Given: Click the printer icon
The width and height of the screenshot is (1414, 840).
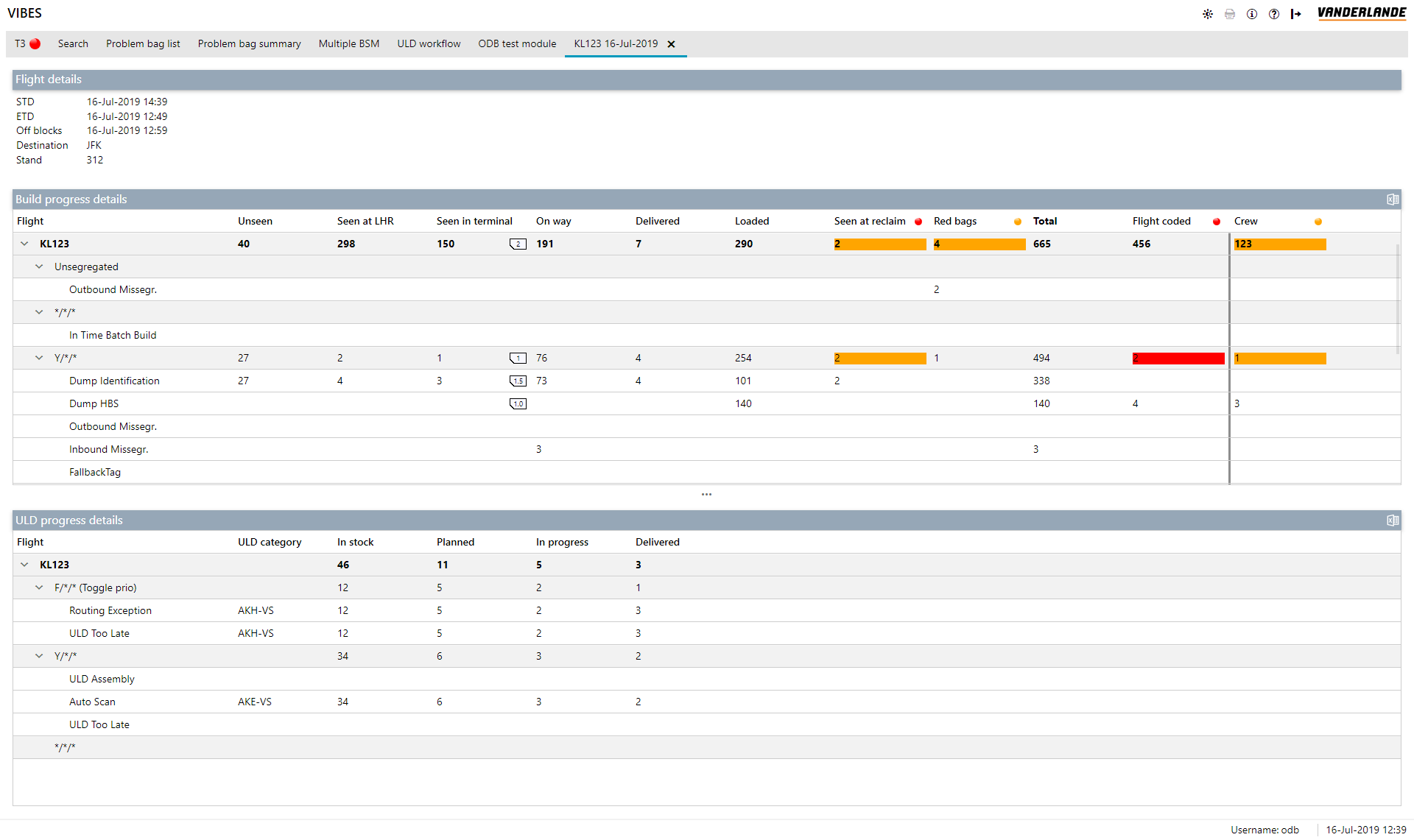Looking at the screenshot, I should [x=1230, y=14].
